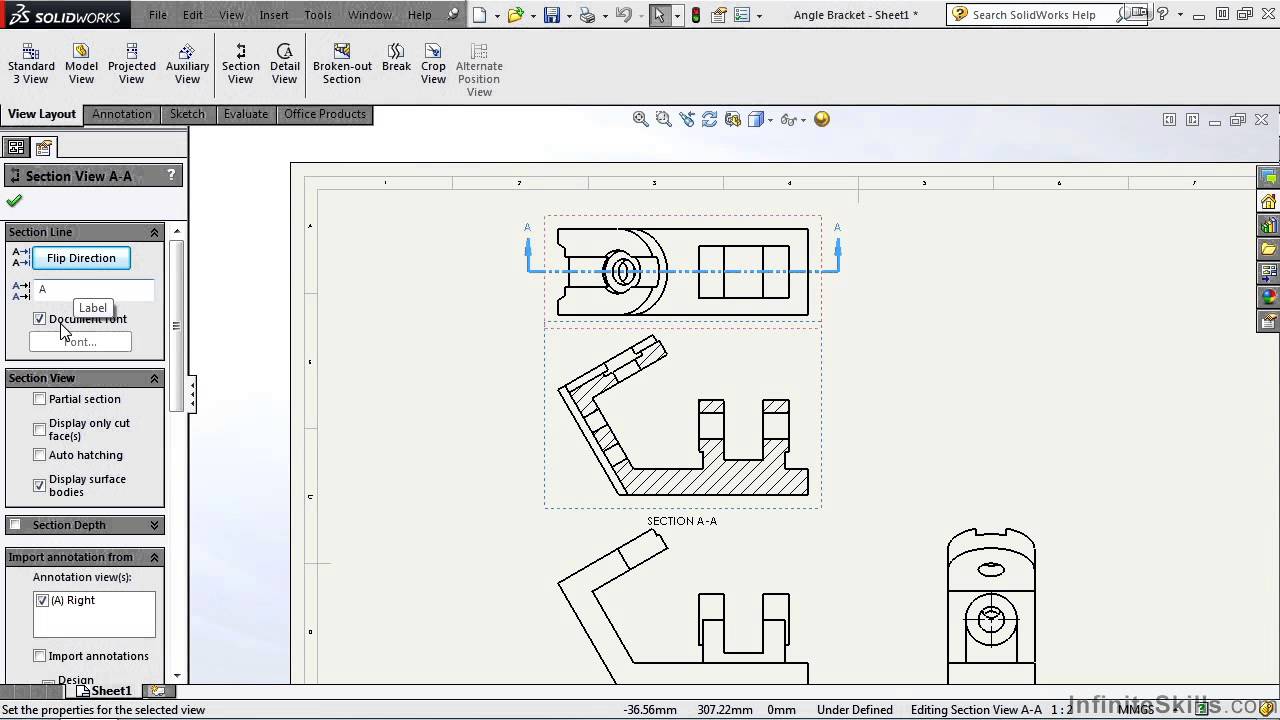Collapse the Section Line group
Viewport: 1280px width, 720px height.
click(x=154, y=232)
